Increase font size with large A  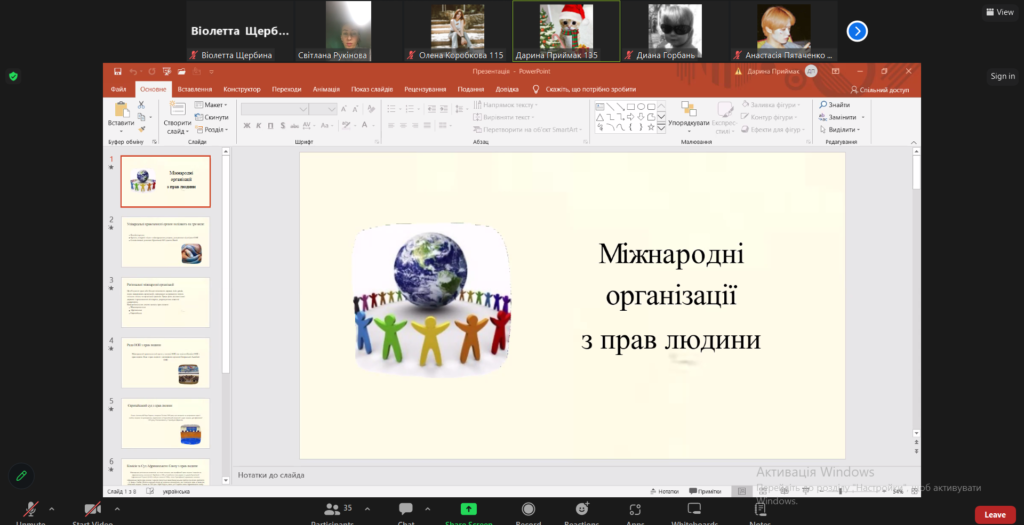click(x=344, y=109)
